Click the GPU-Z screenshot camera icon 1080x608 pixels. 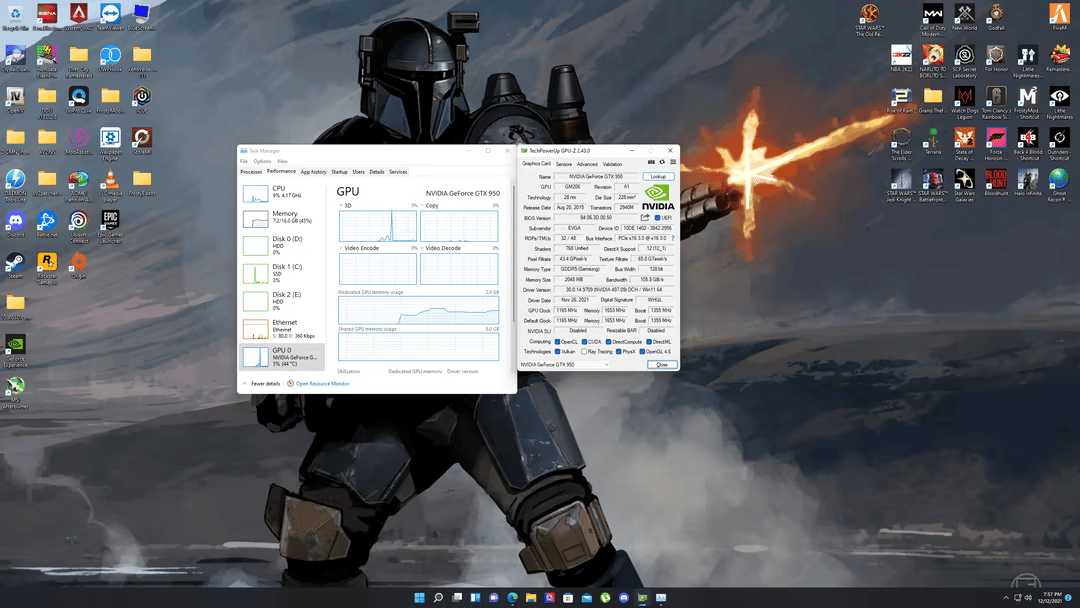tap(651, 163)
